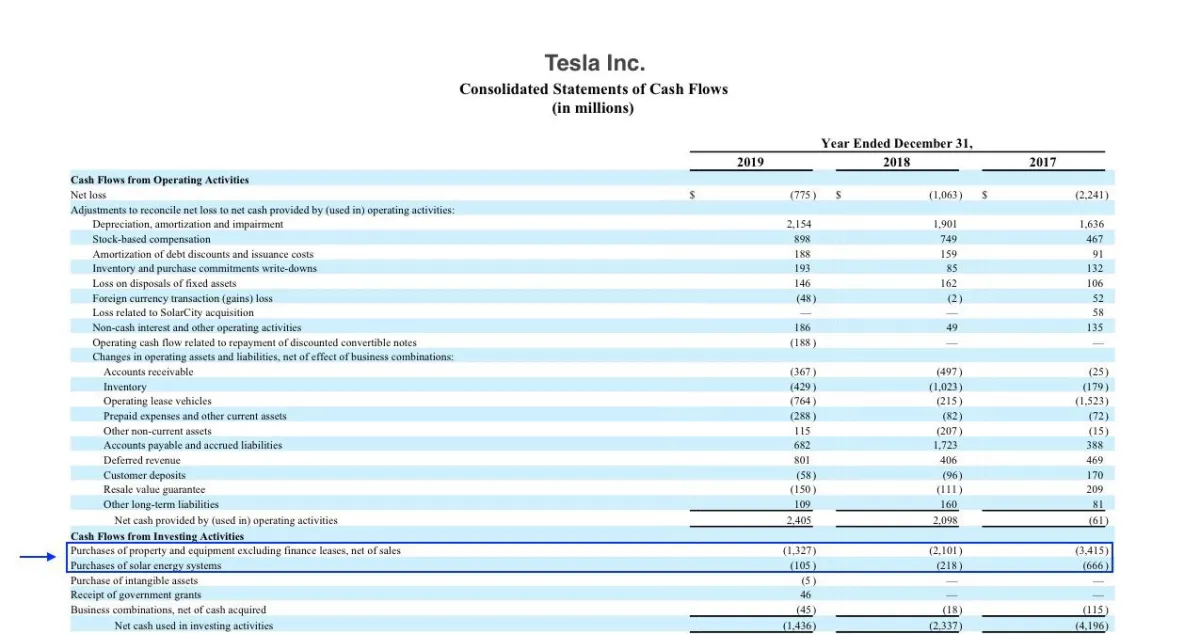Click the 'Customer deposits' row label
The width and height of the screenshot is (1200, 634).
point(144,475)
